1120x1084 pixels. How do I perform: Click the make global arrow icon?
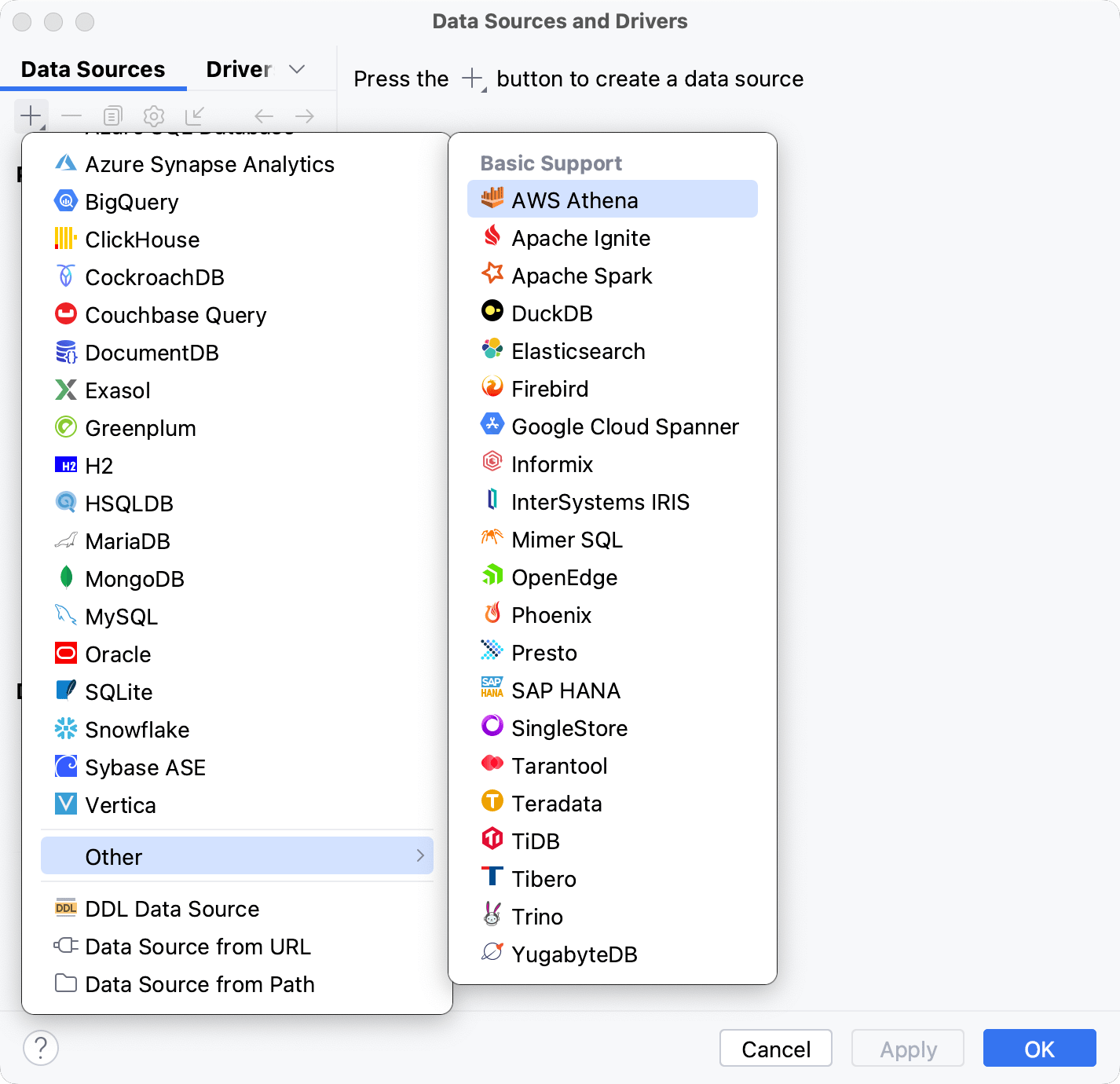tap(195, 116)
